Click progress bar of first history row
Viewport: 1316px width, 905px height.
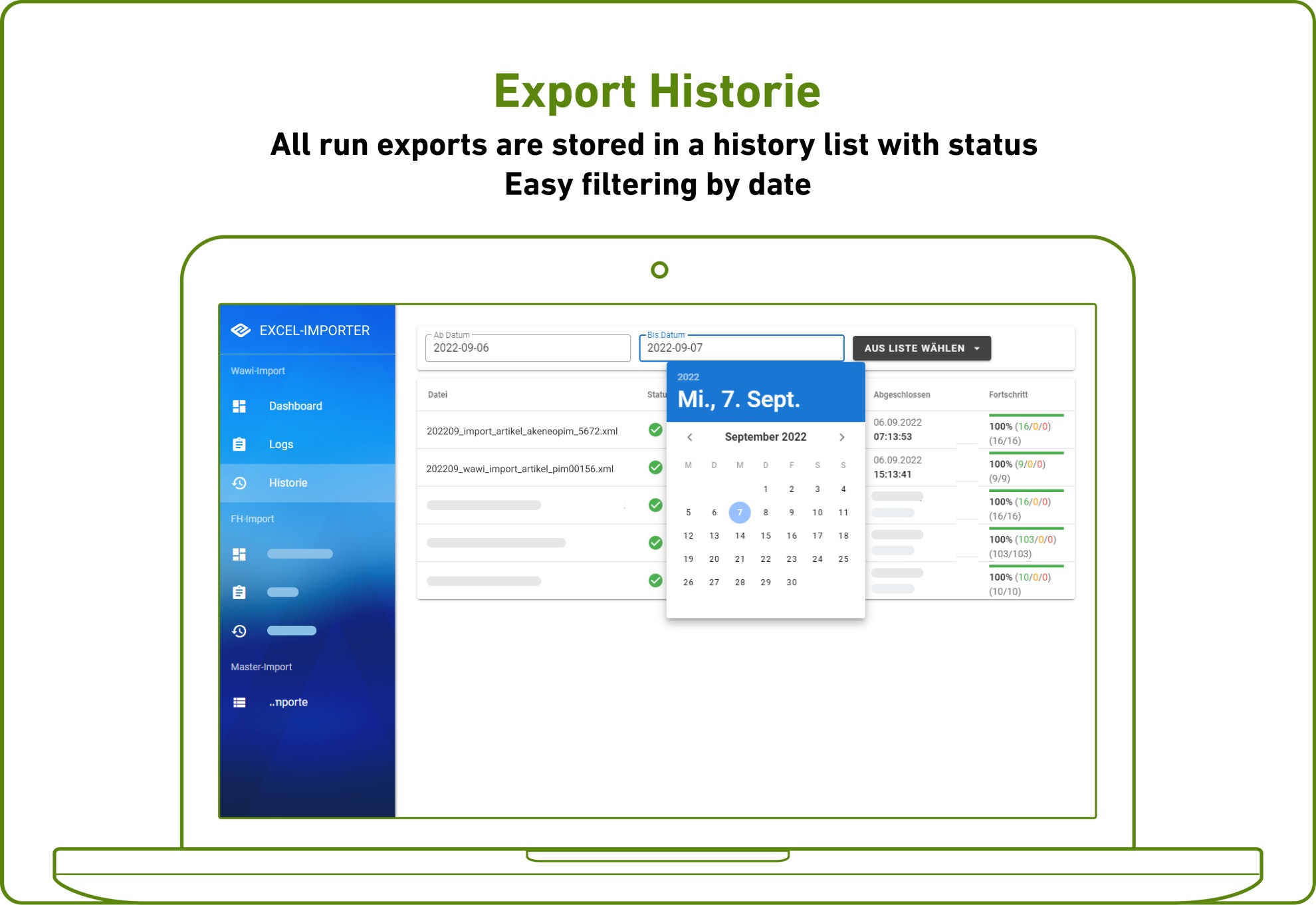click(x=1026, y=416)
